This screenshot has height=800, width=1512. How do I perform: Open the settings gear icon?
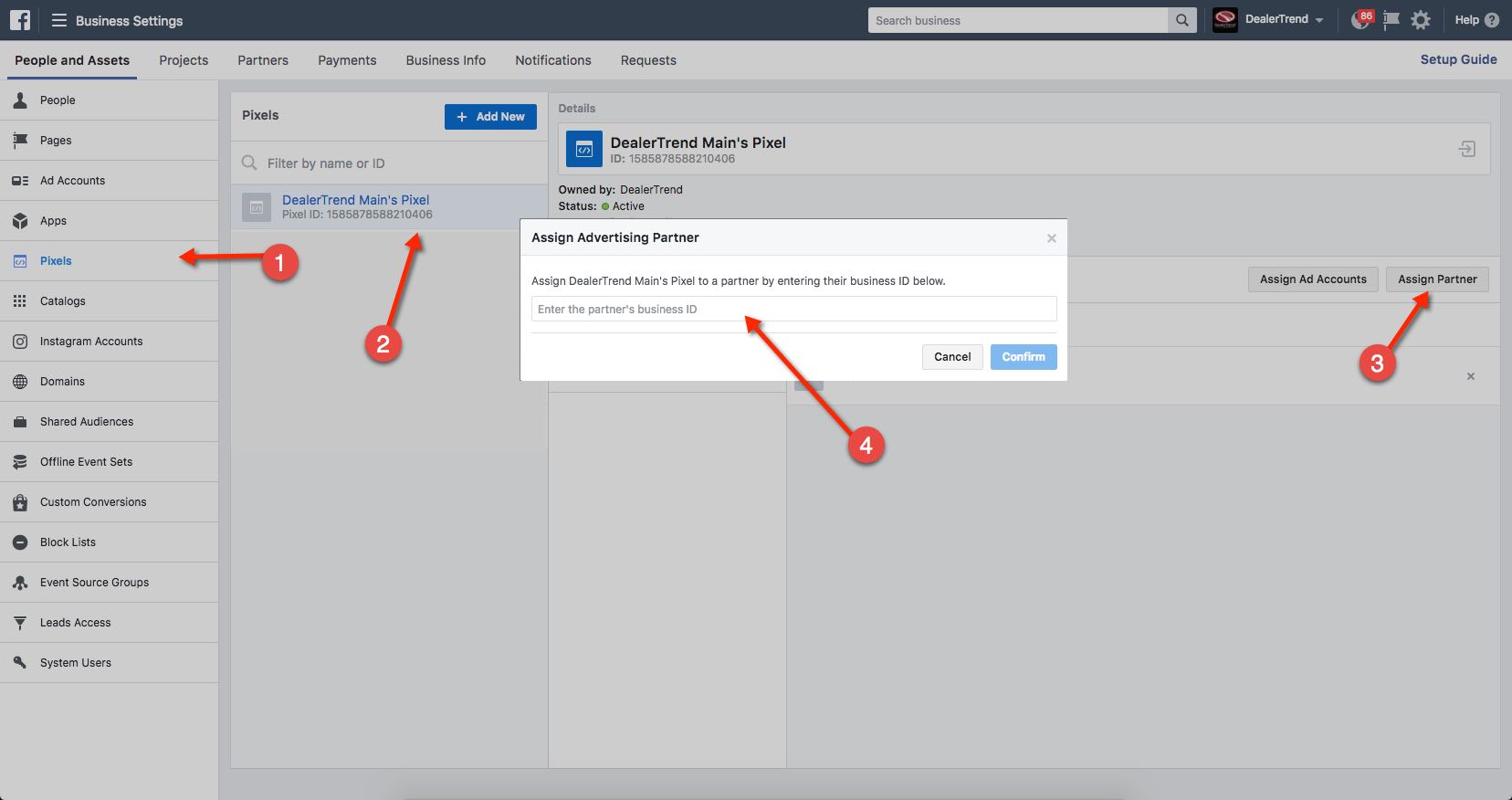point(1421,20)
